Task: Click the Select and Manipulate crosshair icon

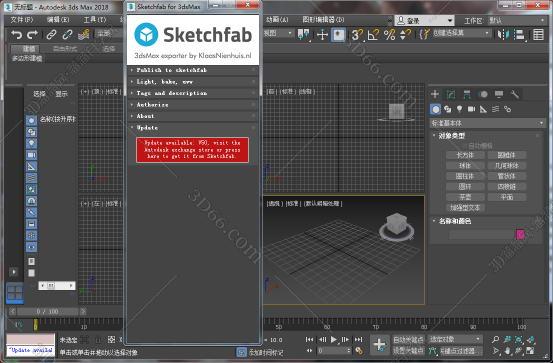Action: 322,35
